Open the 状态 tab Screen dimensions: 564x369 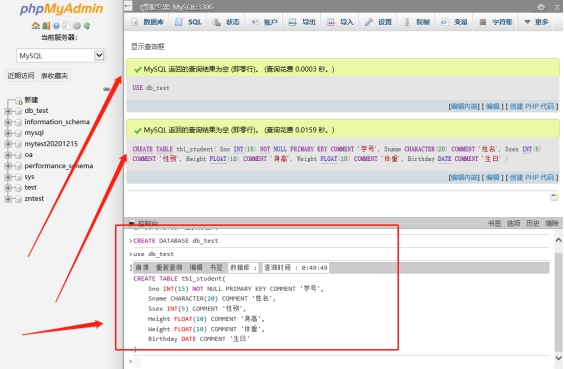click(226, 22)
